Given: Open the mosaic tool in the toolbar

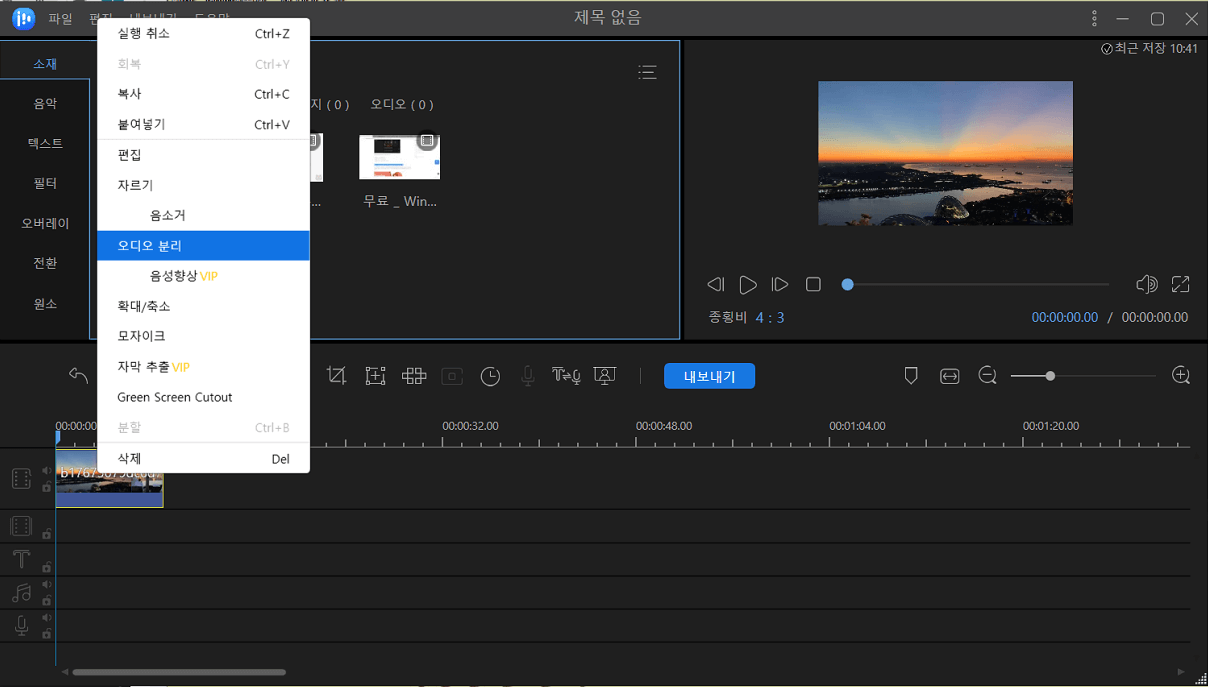Looking at the screenshot, I should 414,376.
